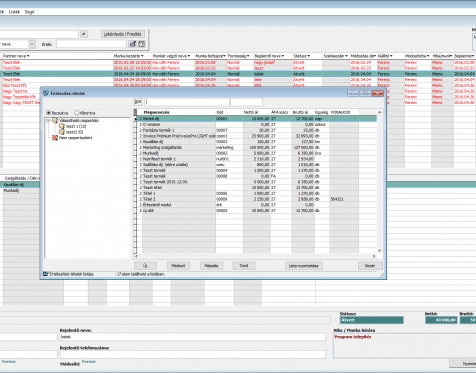This screenshot has height=373, width=476.
Task: Focus the dialog search text field
Action: click(x=187, y=102)
